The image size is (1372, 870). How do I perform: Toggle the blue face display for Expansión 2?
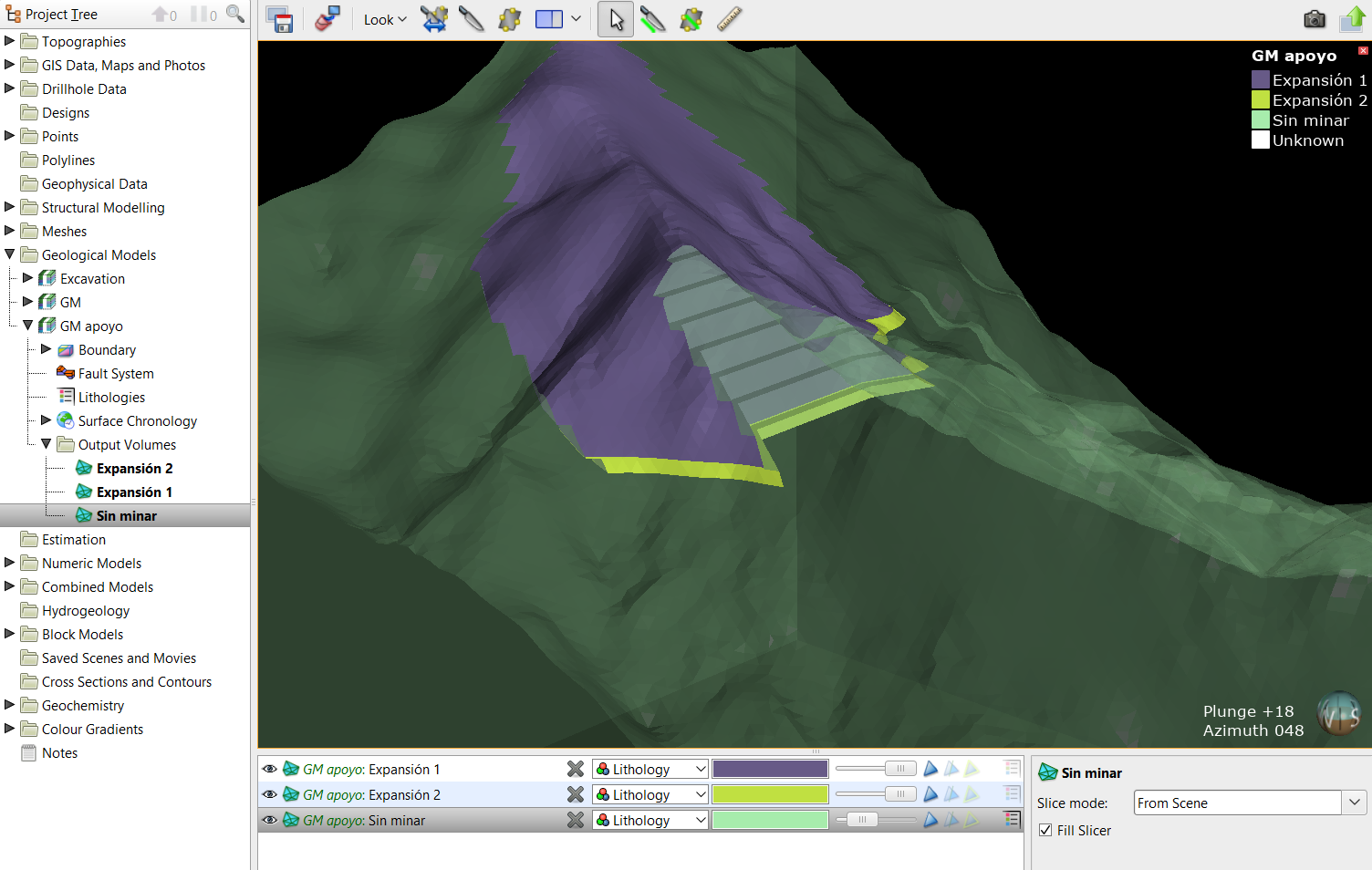(x=930, y=794)
